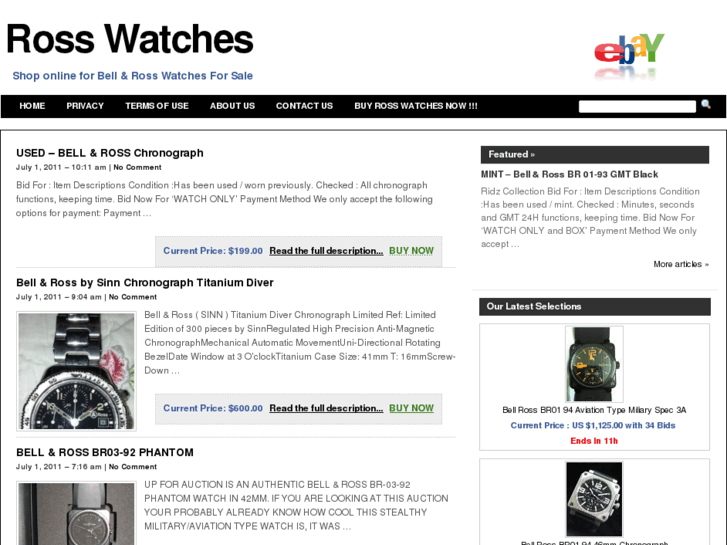727x545 pixels.
Task: Open the Home menu item
Action: (x=32, y=106)
